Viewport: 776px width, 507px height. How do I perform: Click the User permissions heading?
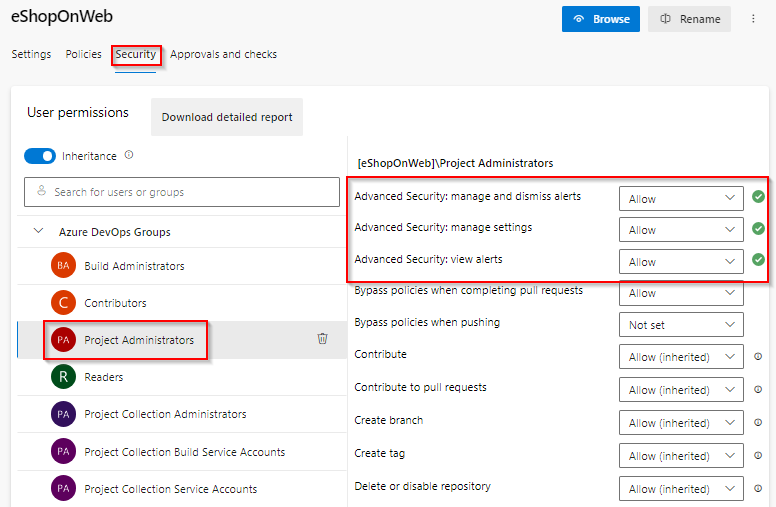(x=78, y=112)
